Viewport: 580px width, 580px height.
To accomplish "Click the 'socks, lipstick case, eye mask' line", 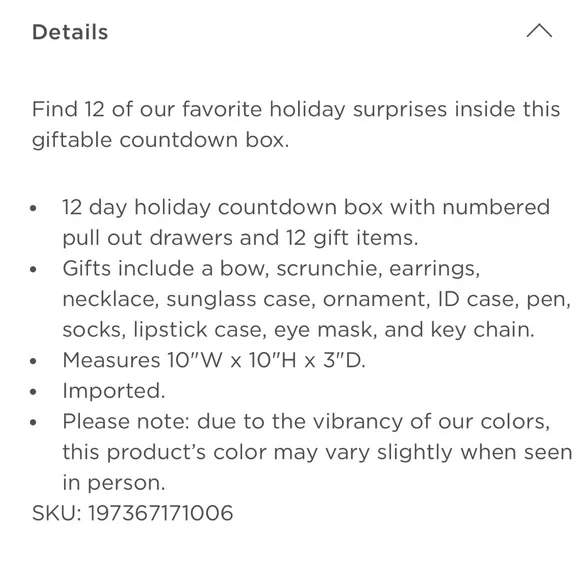I will [298, 330].
